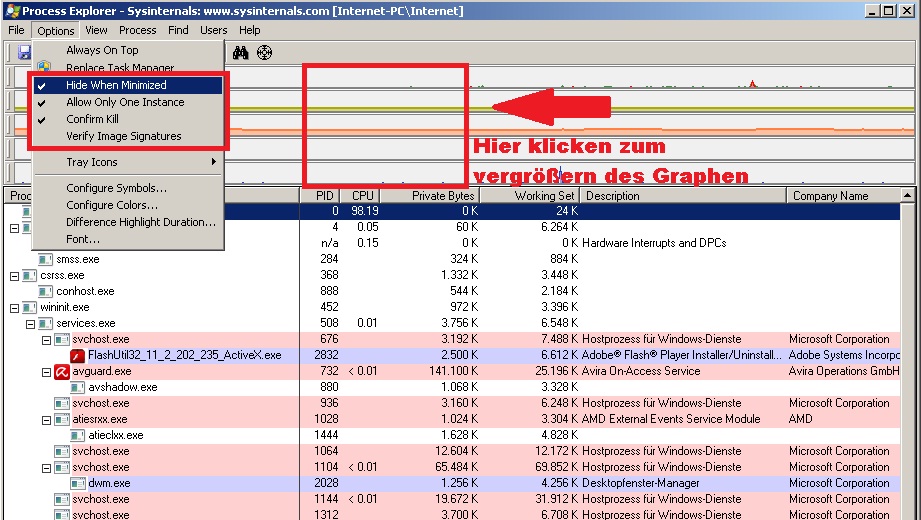The width and height of the screenshot is (921, 520).
Task: Sort by Company Name column header
Action: click(843, 196)
